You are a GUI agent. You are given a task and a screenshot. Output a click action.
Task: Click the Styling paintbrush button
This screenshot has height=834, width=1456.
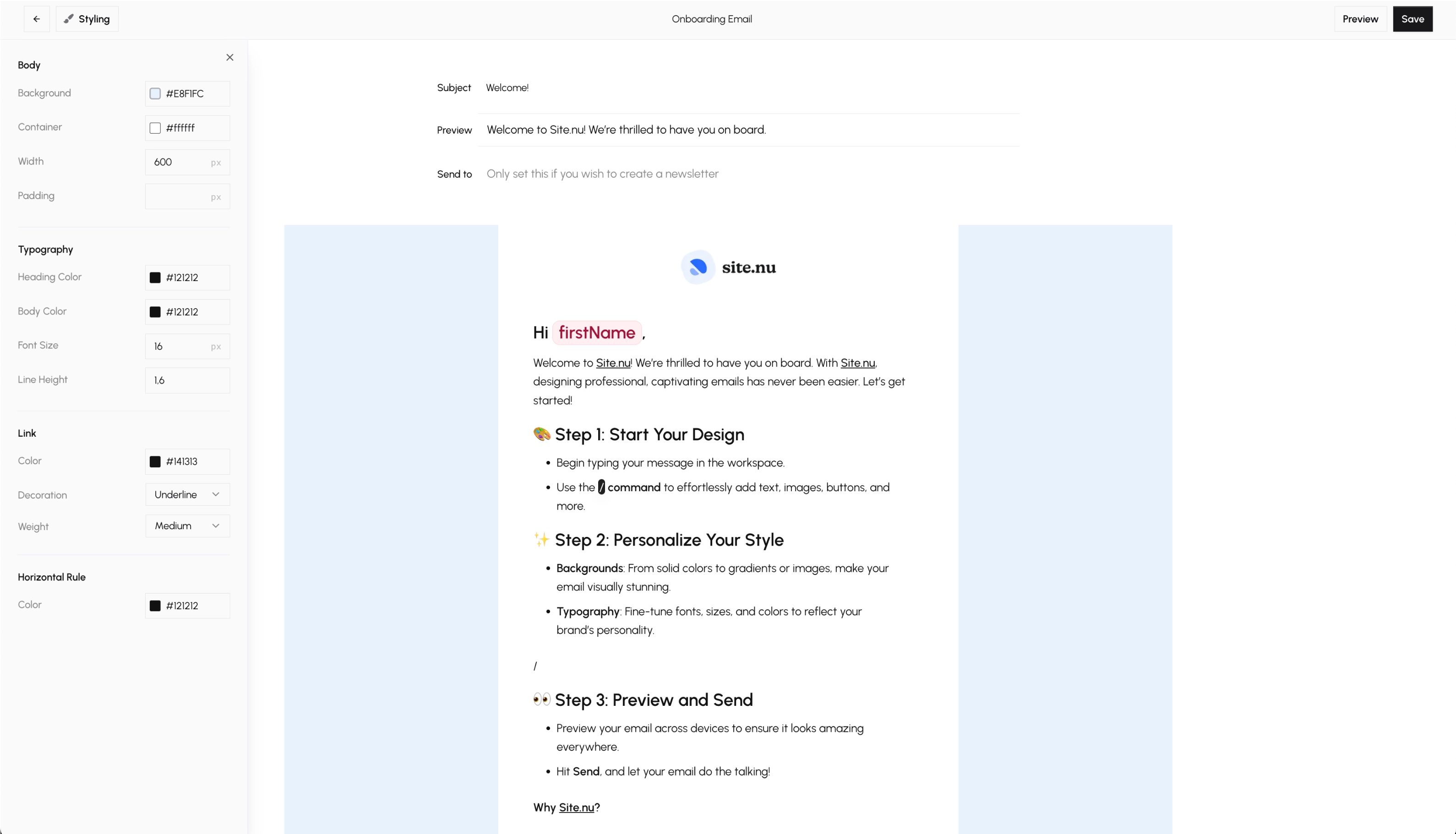pos(87,19)
